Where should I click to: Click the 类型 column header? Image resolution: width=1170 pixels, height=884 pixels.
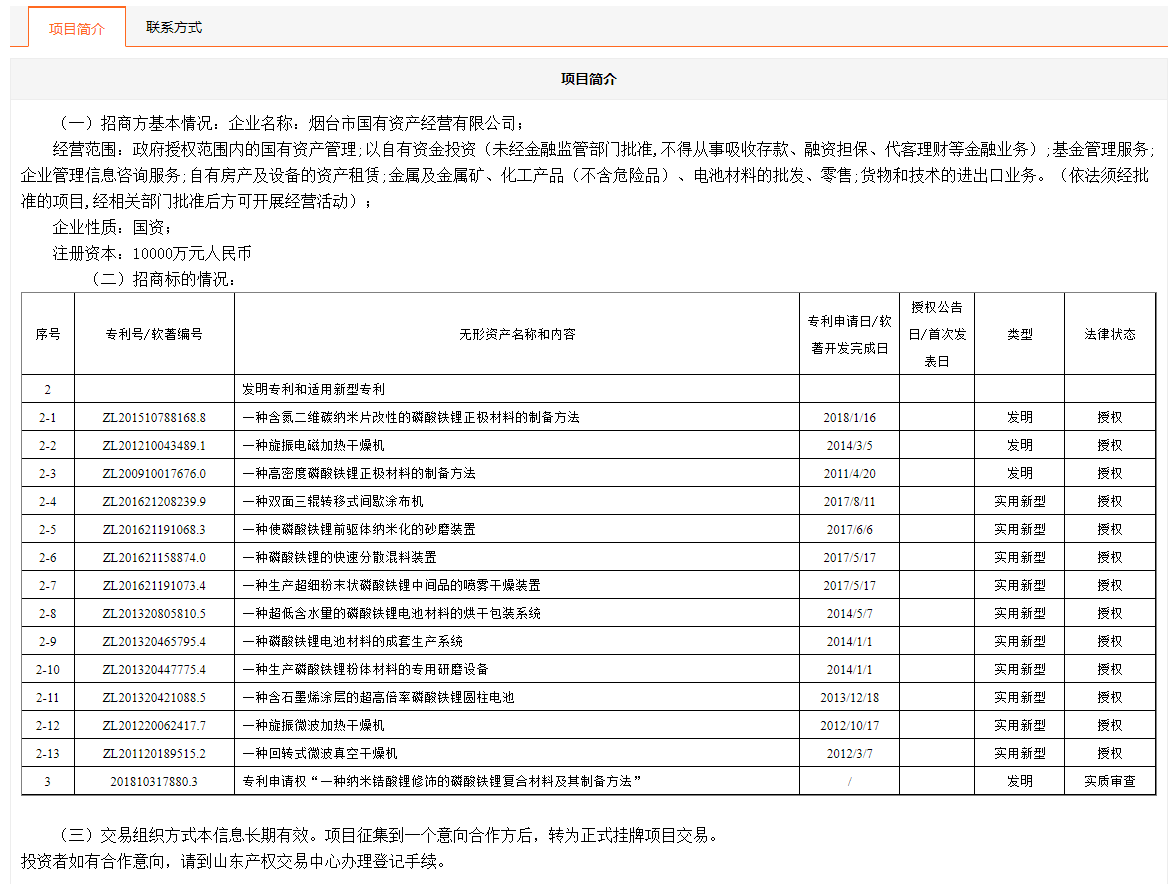(1019, 334)
